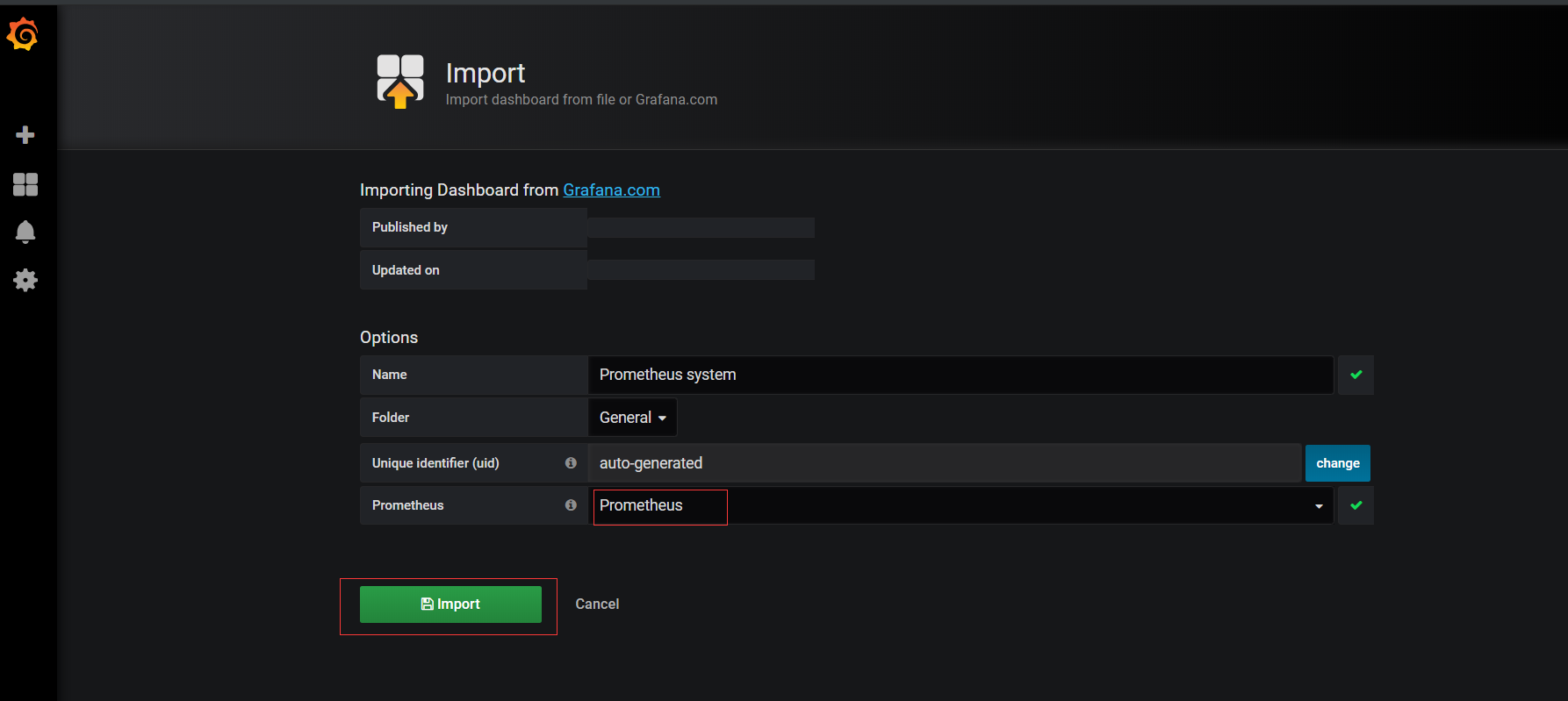Click the info icon beside Prometheus label
Viewport: 1568px width, 701px height.
point(571,505)
